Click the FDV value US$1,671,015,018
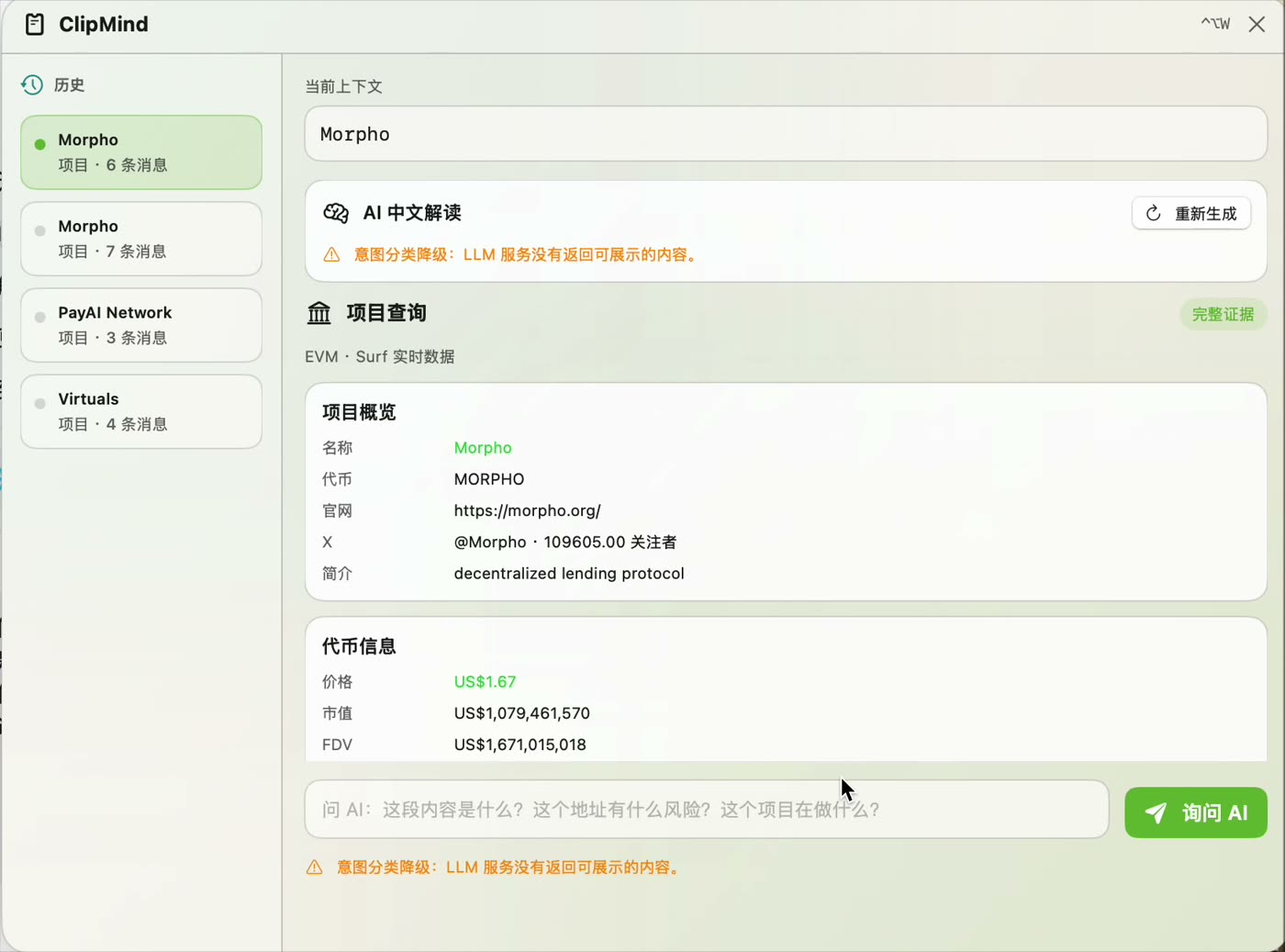1285x952 pixels. pyautogui.click(x=520, y=745)
